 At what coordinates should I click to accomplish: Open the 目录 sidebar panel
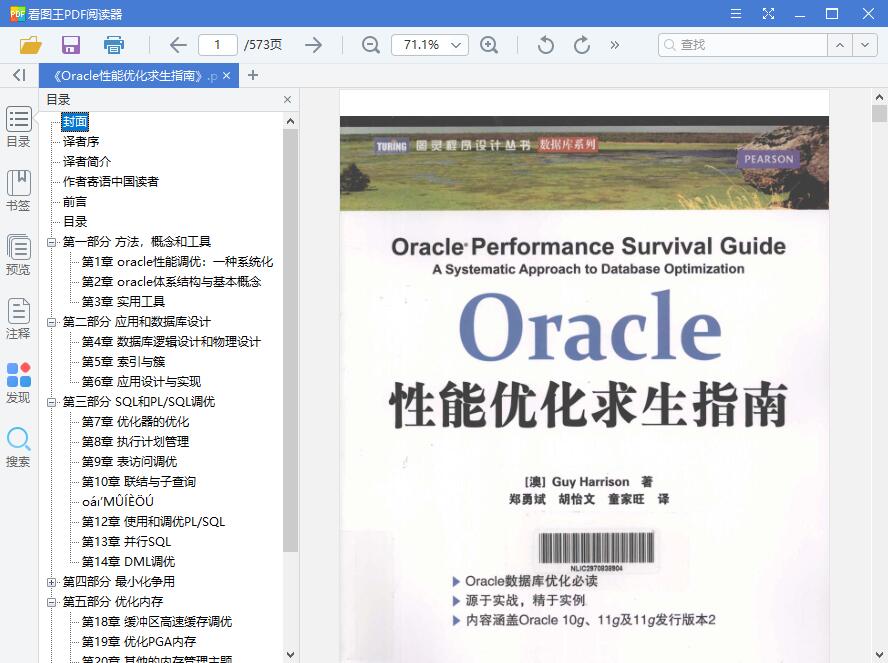point(18,127)
